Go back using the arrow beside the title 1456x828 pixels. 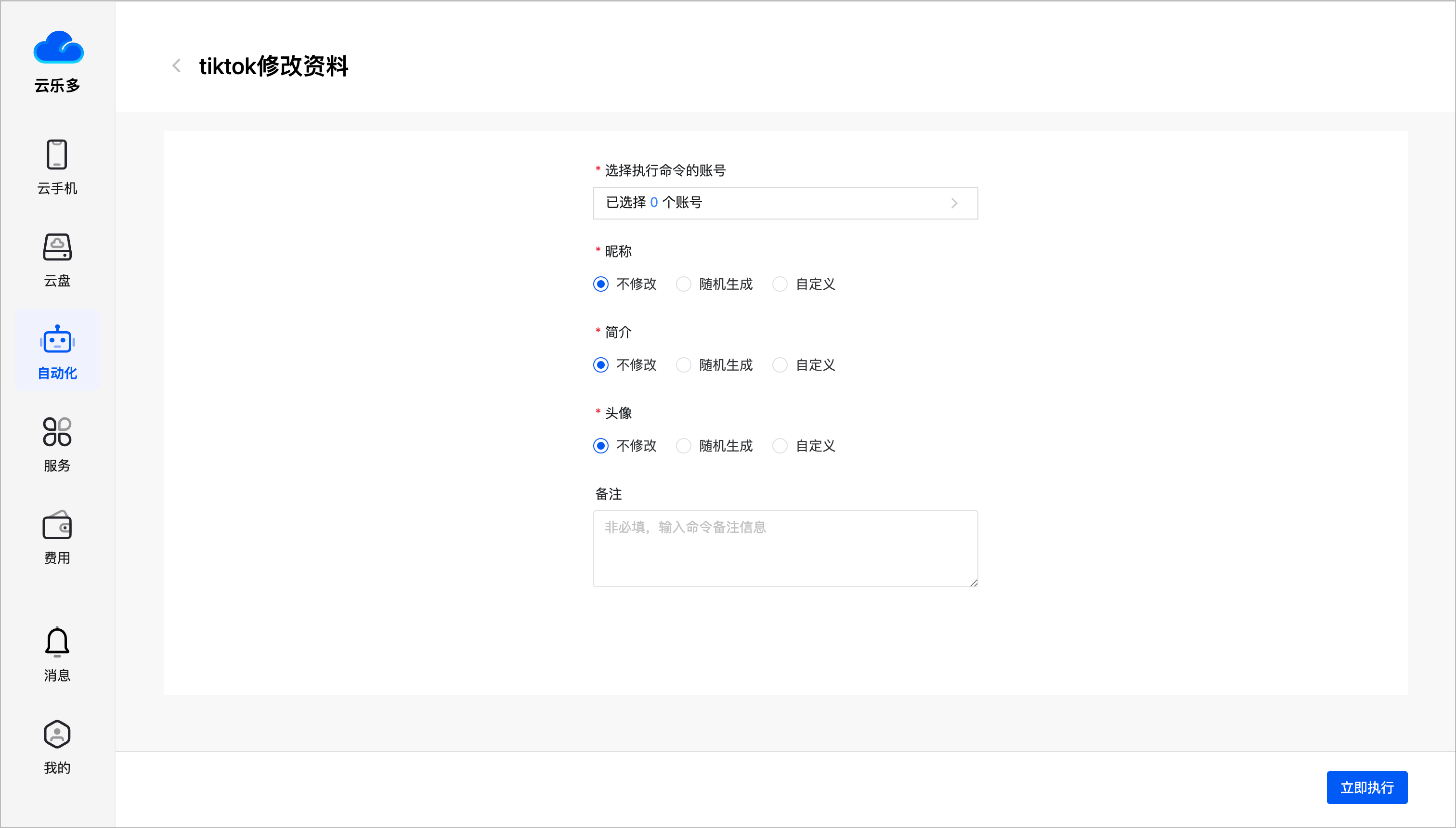click(x=177, y=66)
